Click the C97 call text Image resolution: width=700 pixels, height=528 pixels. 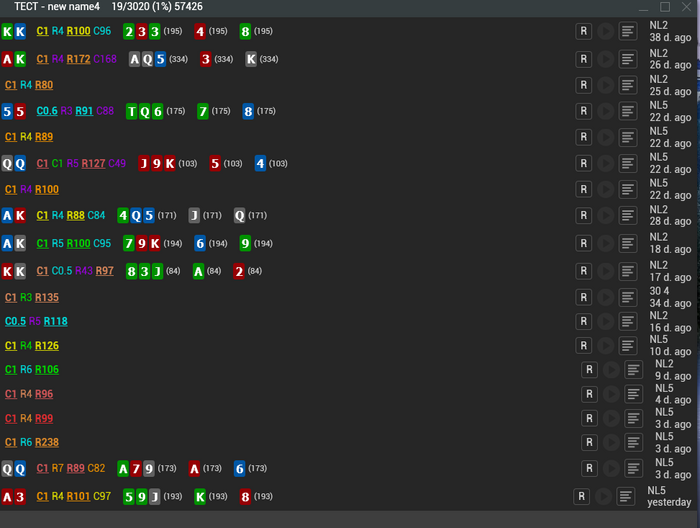click(102, 496)
